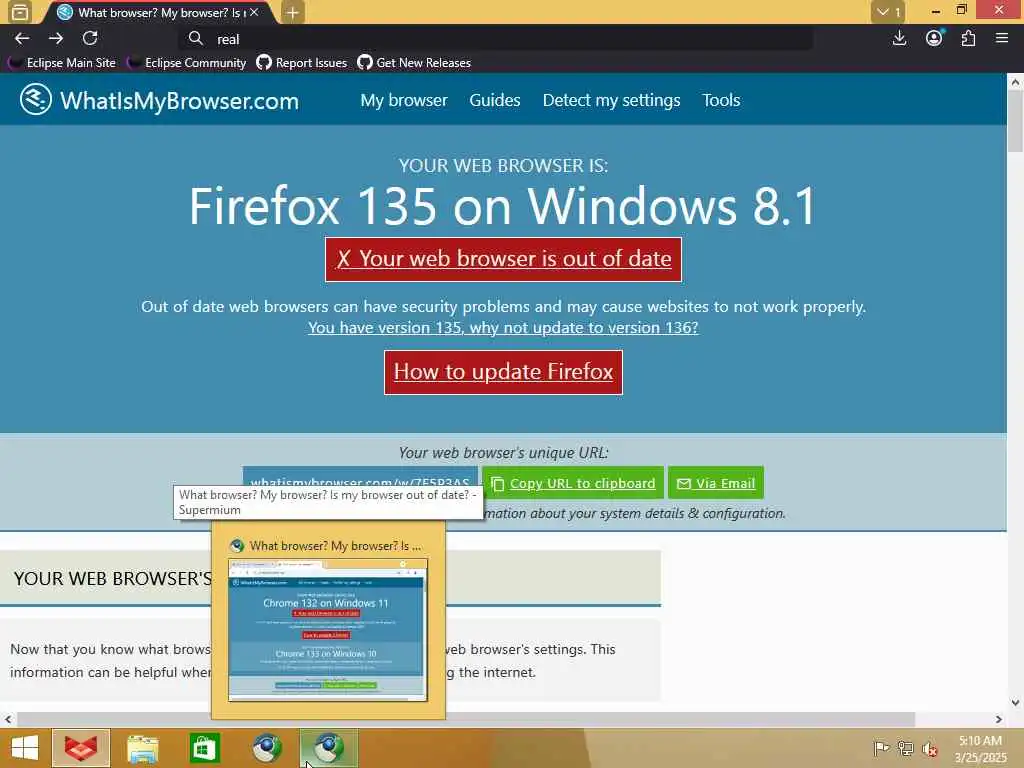Click the horizontal scrollbar thumb
This screenshot has height=768, width=1024.
click(466, 719)
